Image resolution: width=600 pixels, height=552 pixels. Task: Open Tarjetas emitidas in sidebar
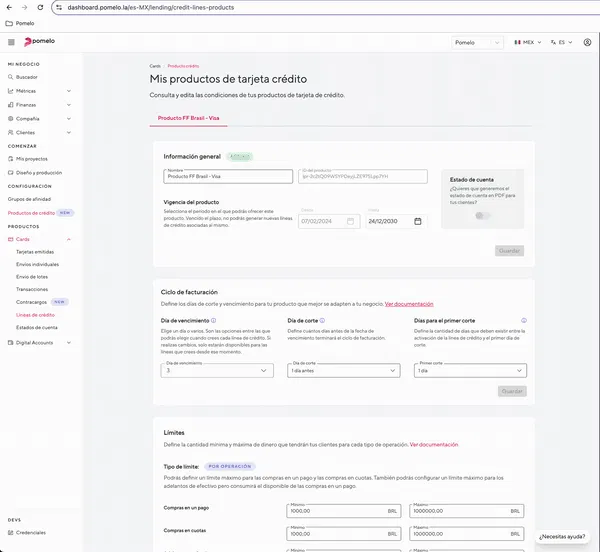(x=35, y=252)
